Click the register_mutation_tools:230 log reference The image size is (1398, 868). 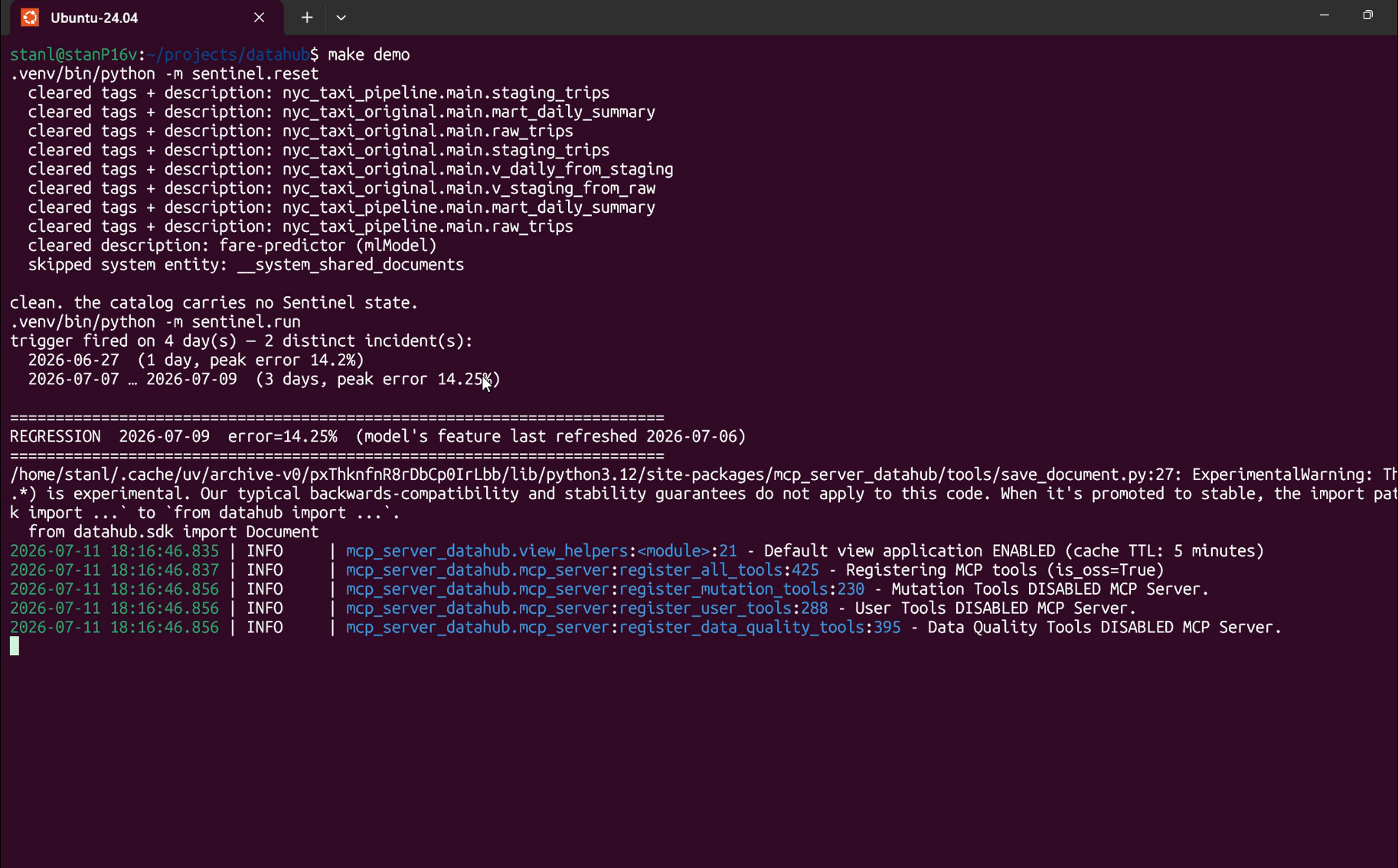click(x=742, y=589)
